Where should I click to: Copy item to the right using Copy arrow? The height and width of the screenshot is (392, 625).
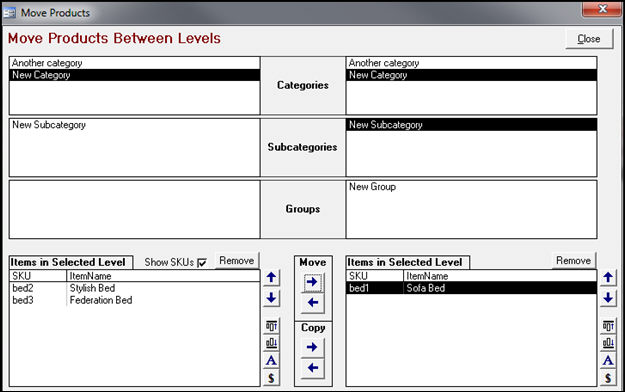point(312,347)
